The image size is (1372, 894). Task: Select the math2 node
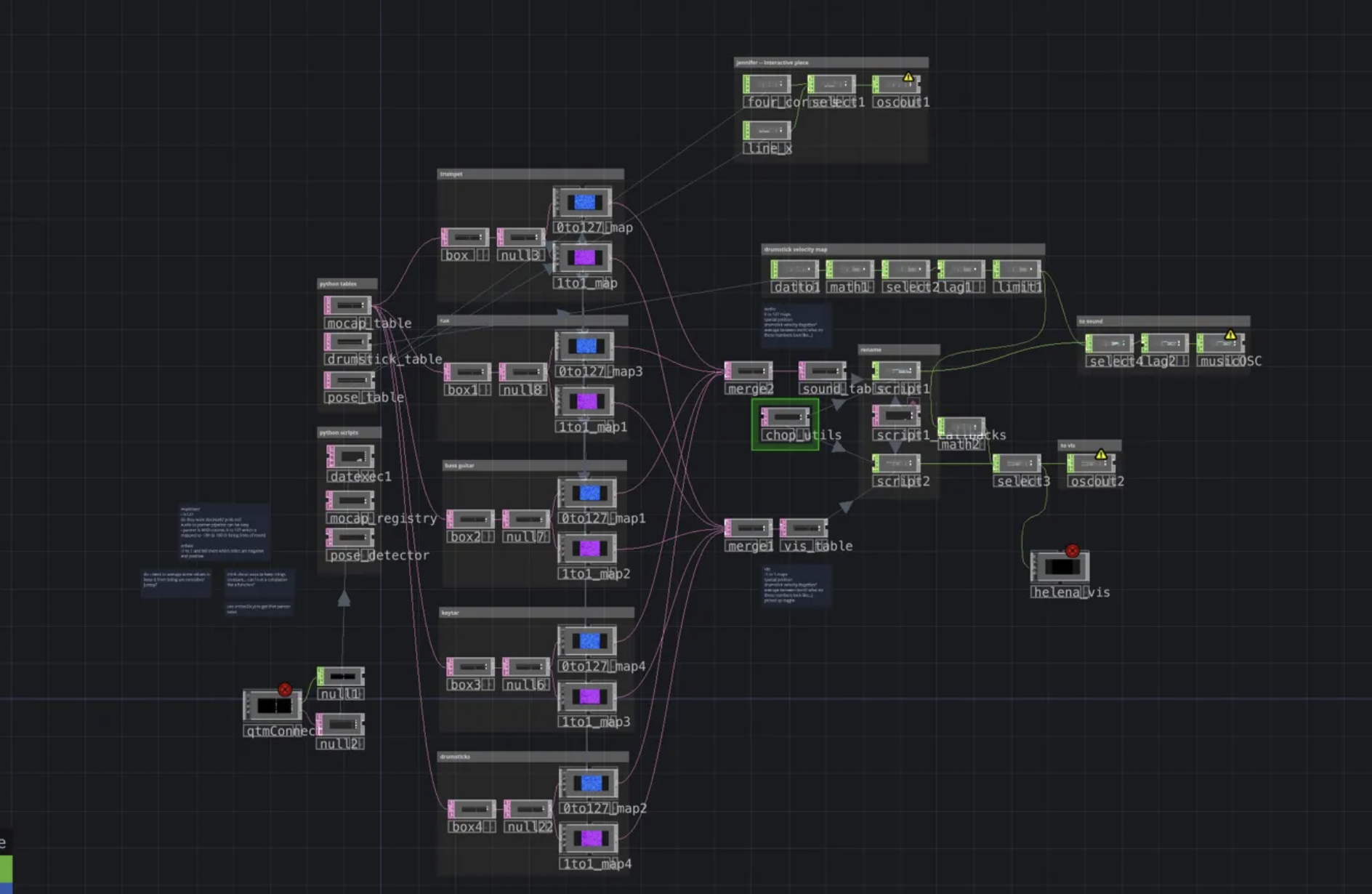tap(961, 427)
